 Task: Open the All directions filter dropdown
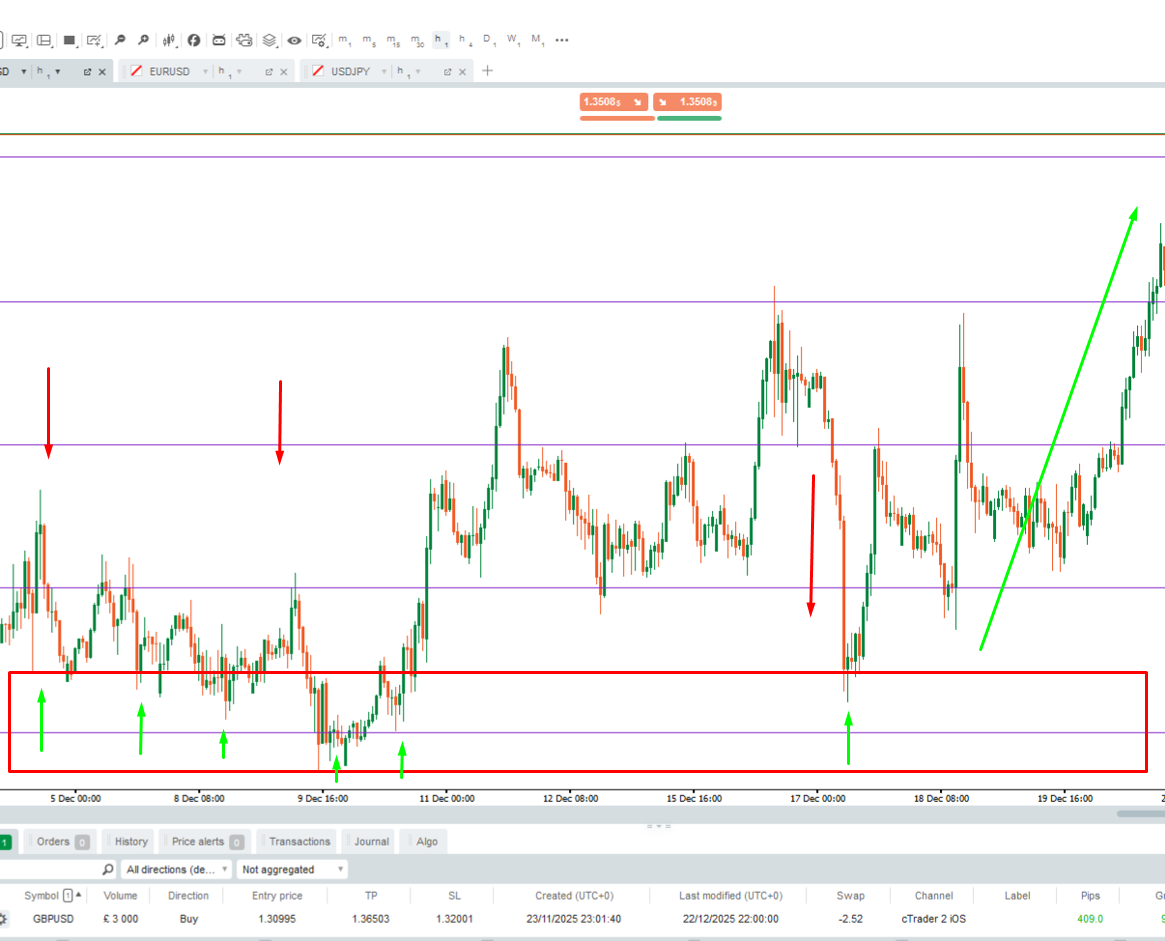point(176,869)
